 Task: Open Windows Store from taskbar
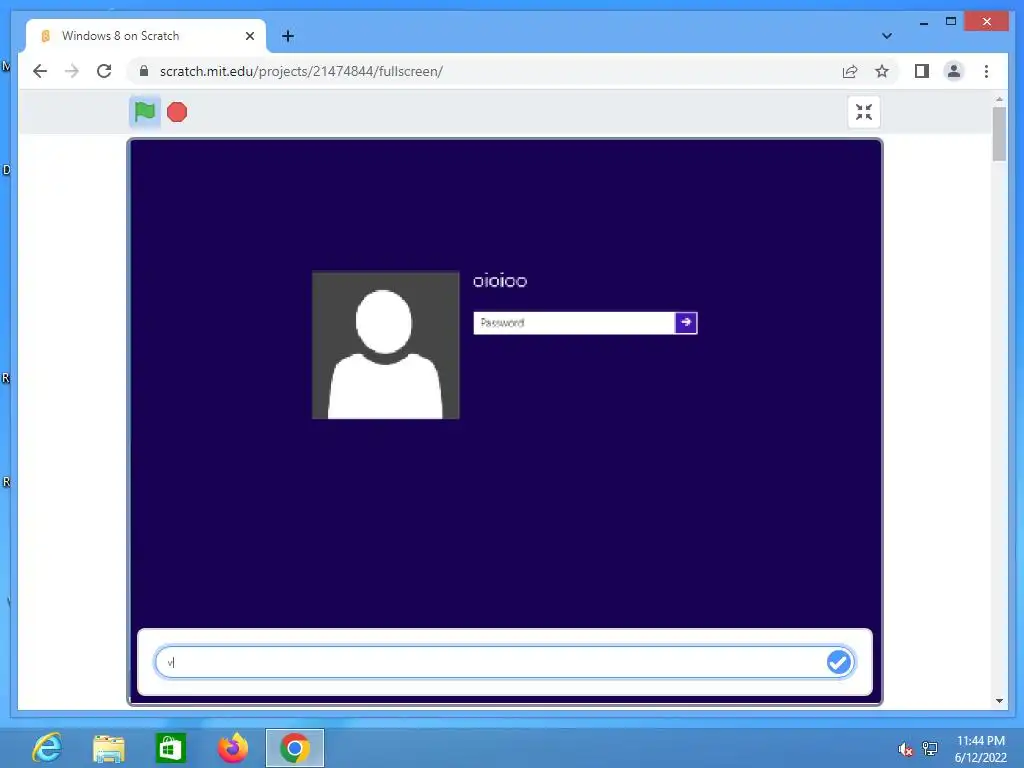click(x=170, y=748)
